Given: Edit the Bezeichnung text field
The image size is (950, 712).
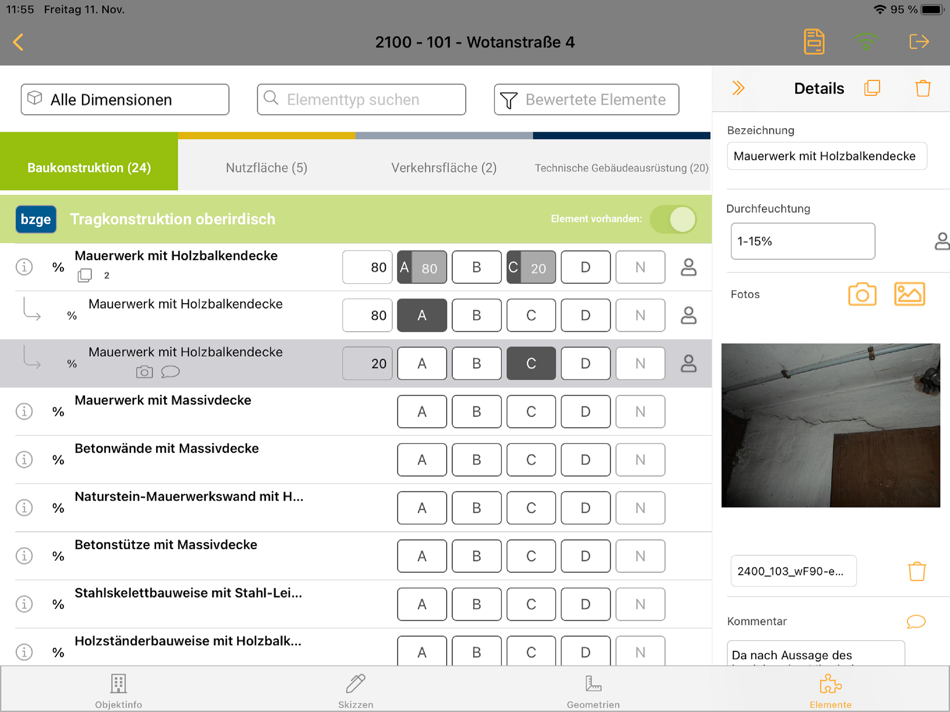Looking at the screenshot, I should [x=826, y=156].
